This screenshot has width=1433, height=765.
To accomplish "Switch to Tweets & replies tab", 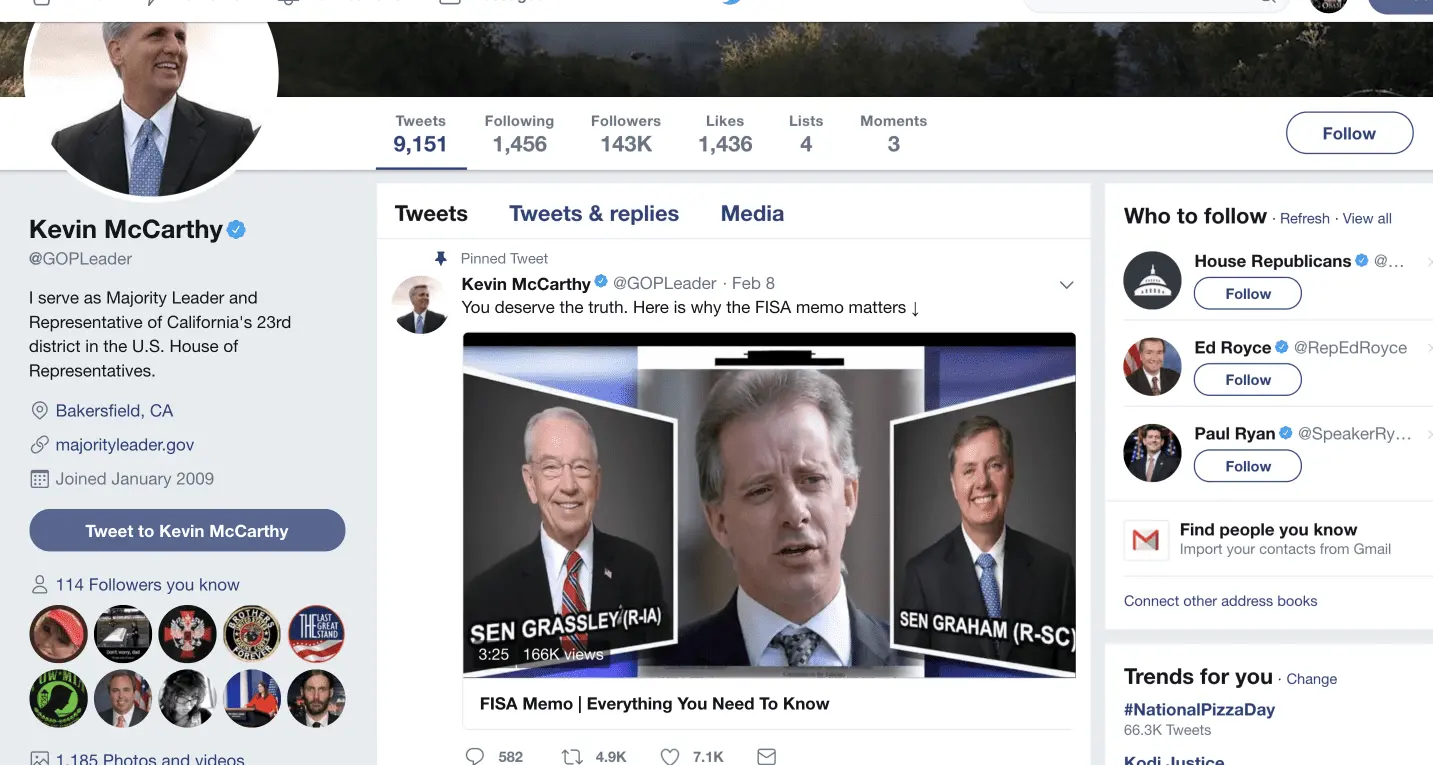I will click(x=594, y=214).
